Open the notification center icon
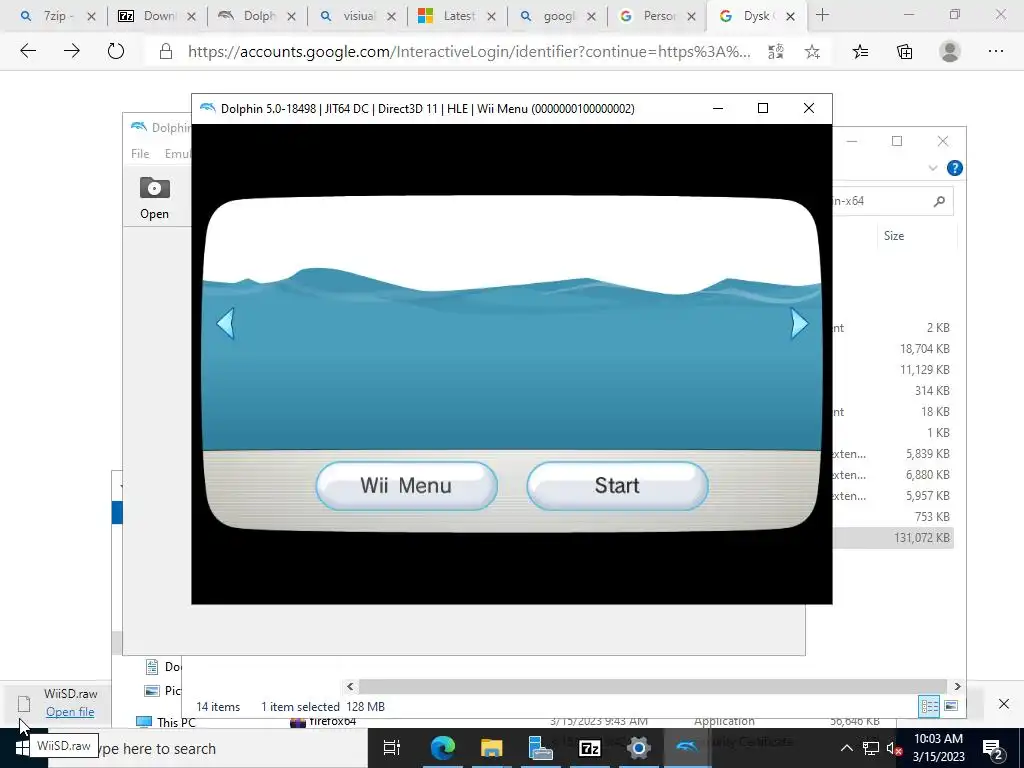1024x768 pixels. 993,748
